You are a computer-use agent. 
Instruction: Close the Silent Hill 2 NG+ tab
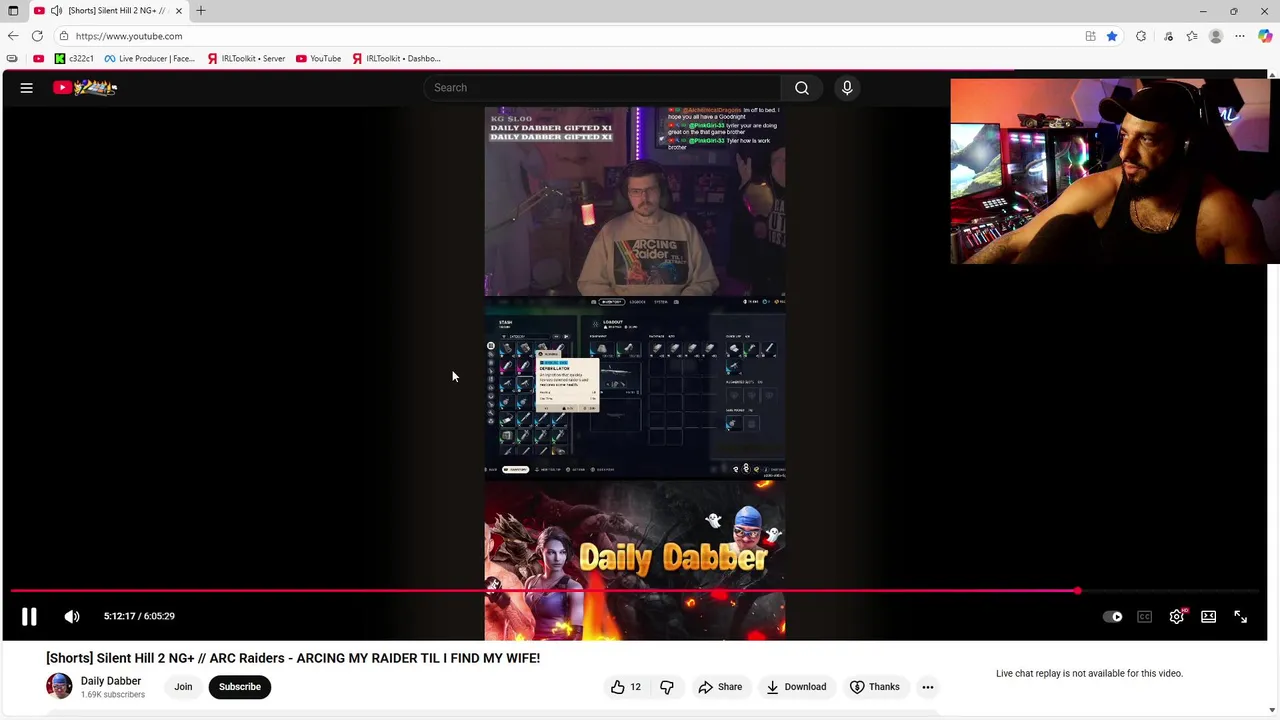[x=179, y=11]
